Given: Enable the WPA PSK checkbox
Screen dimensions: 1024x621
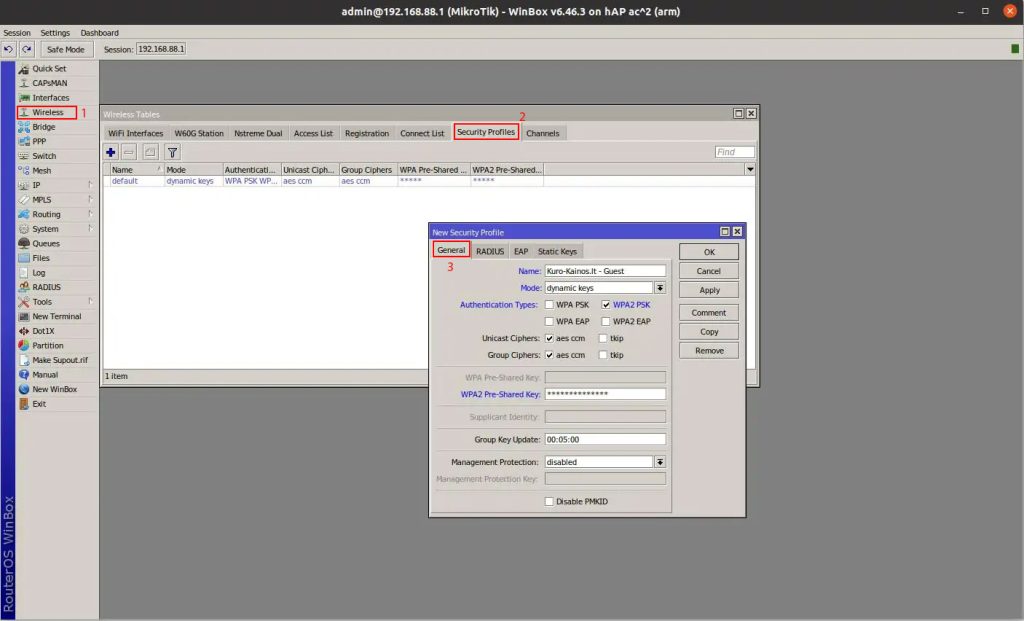Looking at the screenshot, I should pos(549,305).
